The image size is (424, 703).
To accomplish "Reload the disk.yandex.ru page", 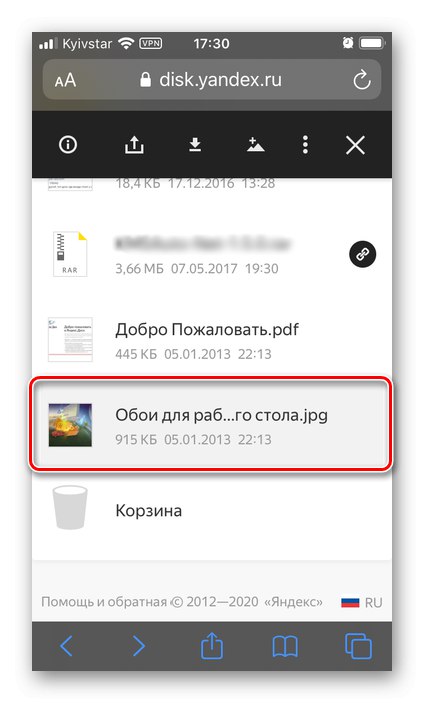I will tap(362, 81).
